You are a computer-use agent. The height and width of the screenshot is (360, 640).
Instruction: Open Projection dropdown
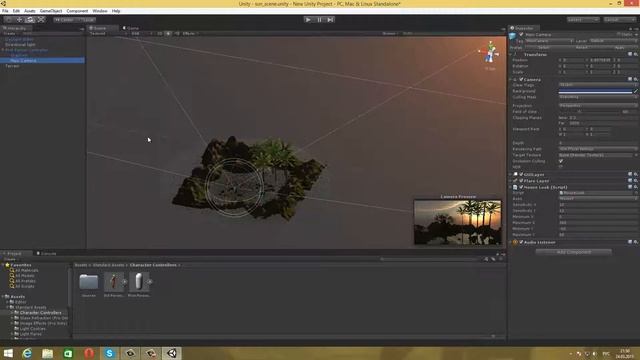point(598,105)
